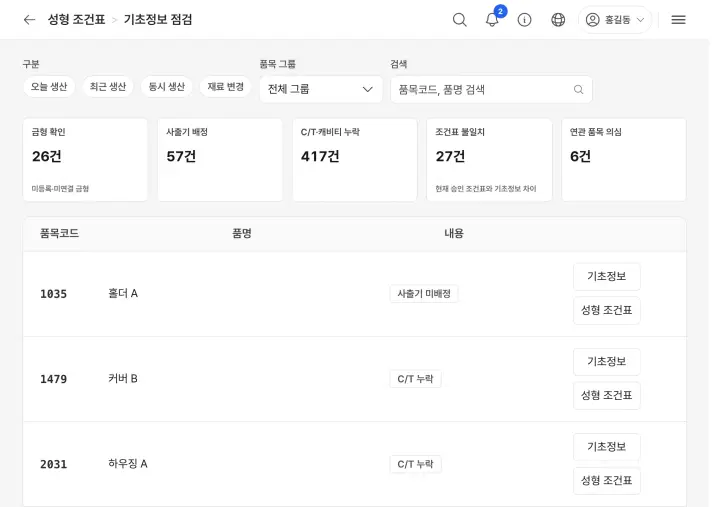720x507 pixels.
Task: Click item name 하우징 A
Action: [128, 464]
